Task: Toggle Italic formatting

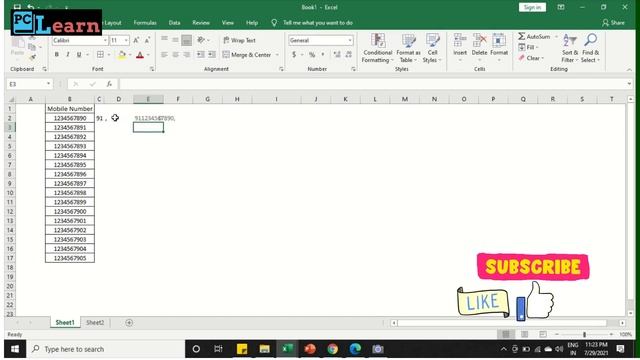Action: (x=68, y=54)
